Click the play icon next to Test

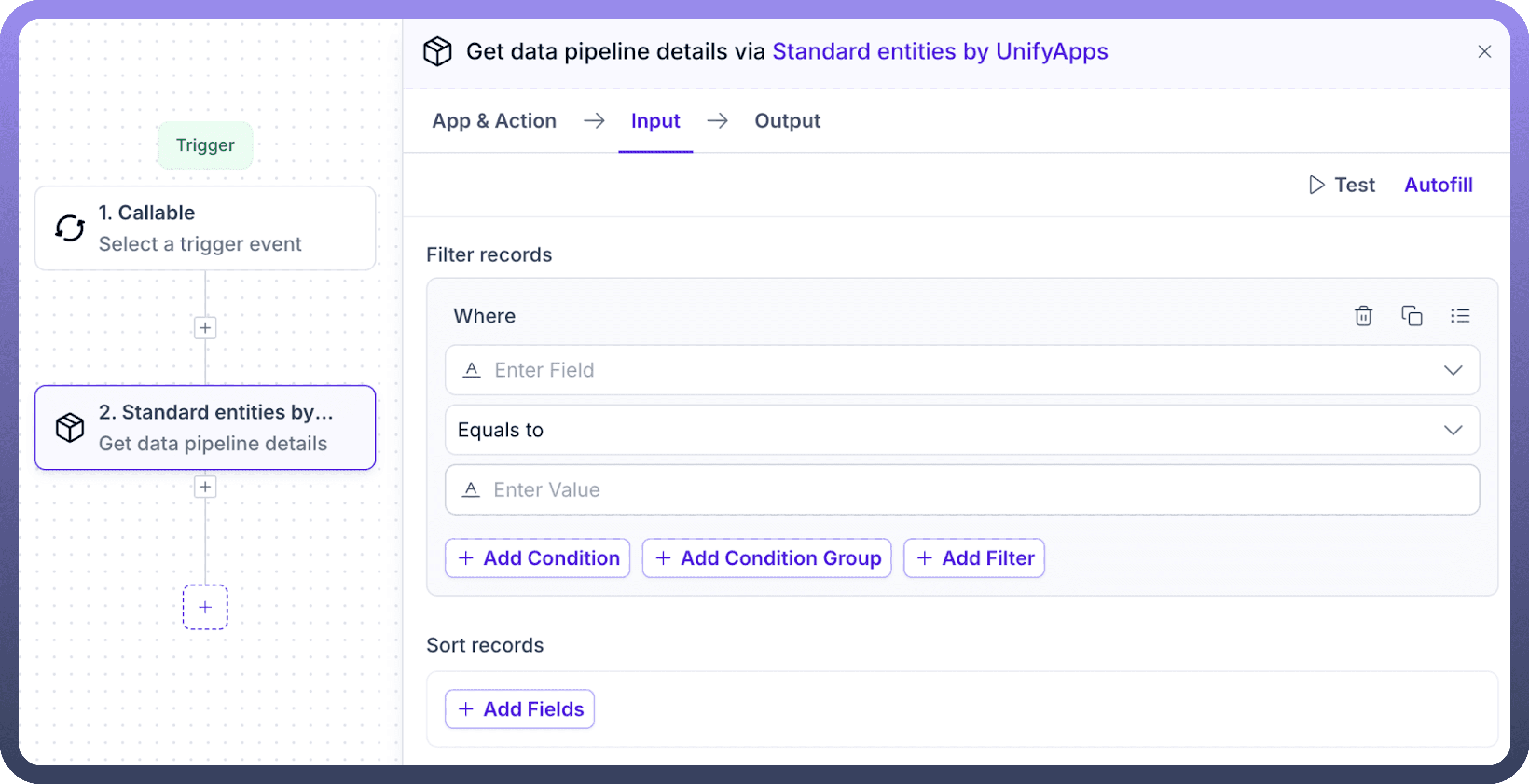pos(1316,185)
